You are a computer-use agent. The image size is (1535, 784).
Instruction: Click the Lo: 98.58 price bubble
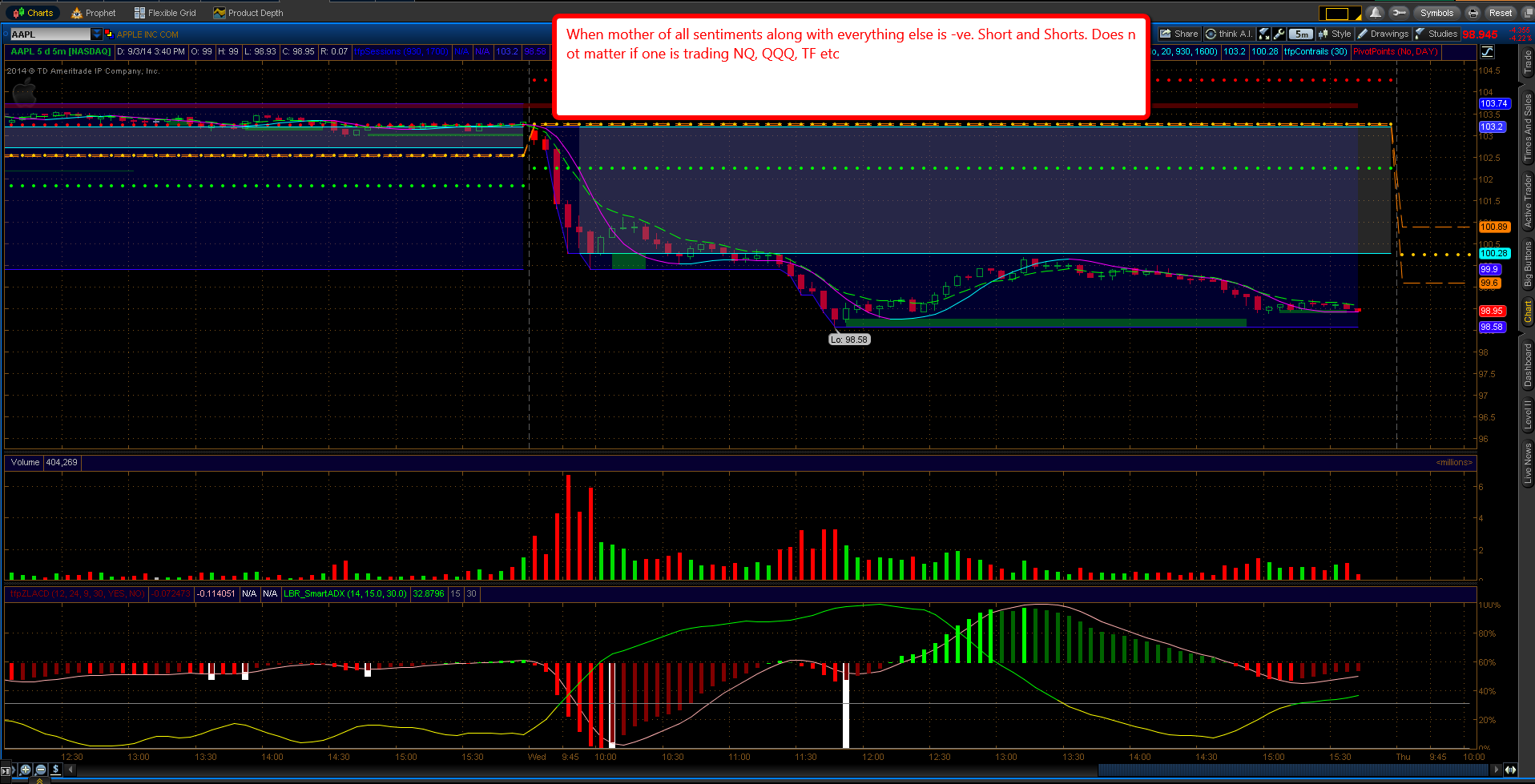[848, 340]
